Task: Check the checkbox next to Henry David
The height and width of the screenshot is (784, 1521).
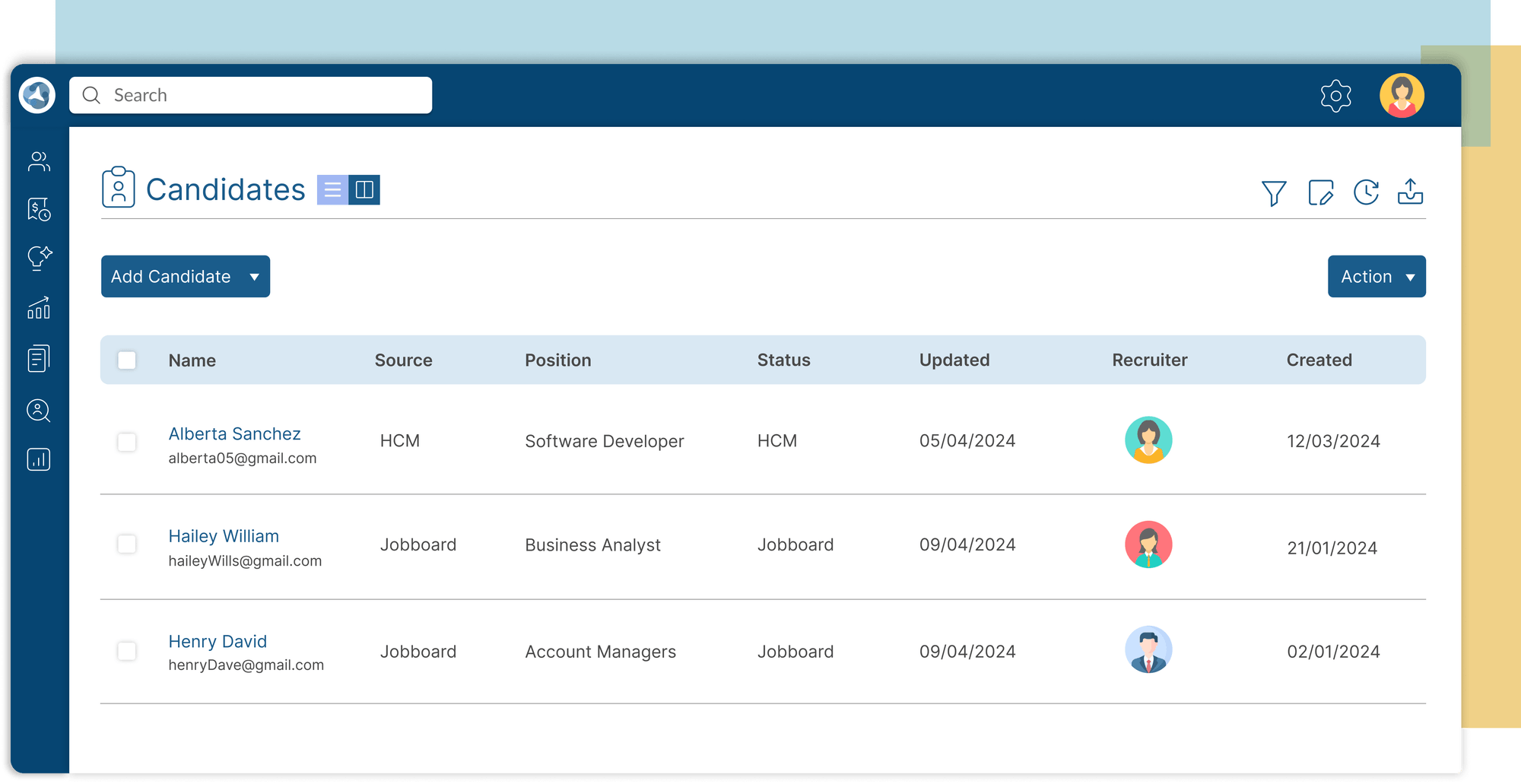Action: point(127,652)
